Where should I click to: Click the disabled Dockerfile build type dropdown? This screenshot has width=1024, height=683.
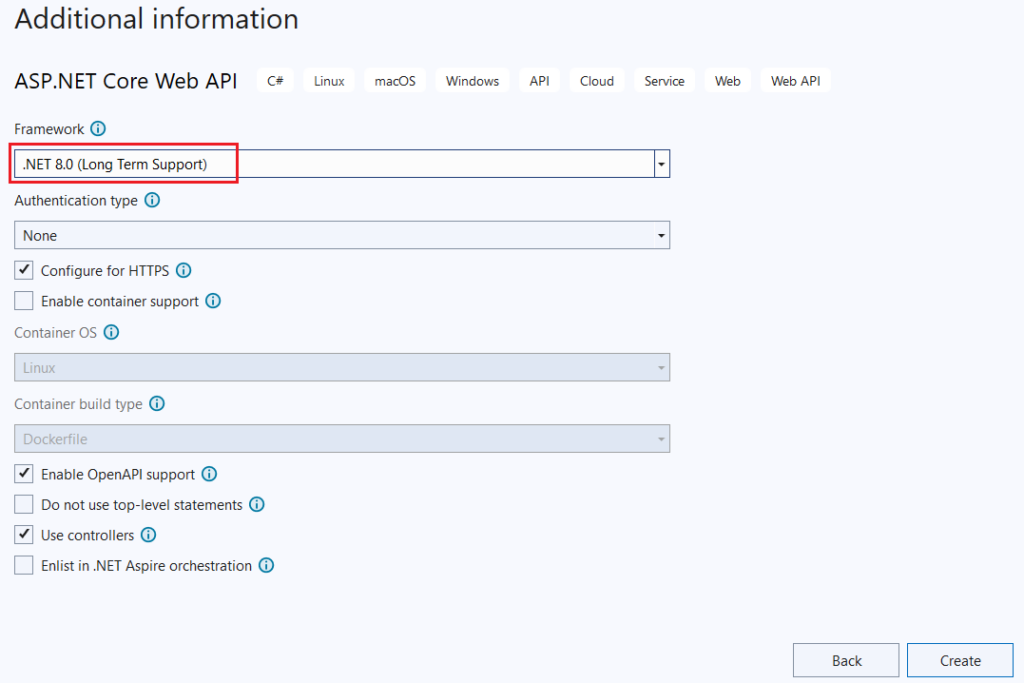(x=342, y=439)
